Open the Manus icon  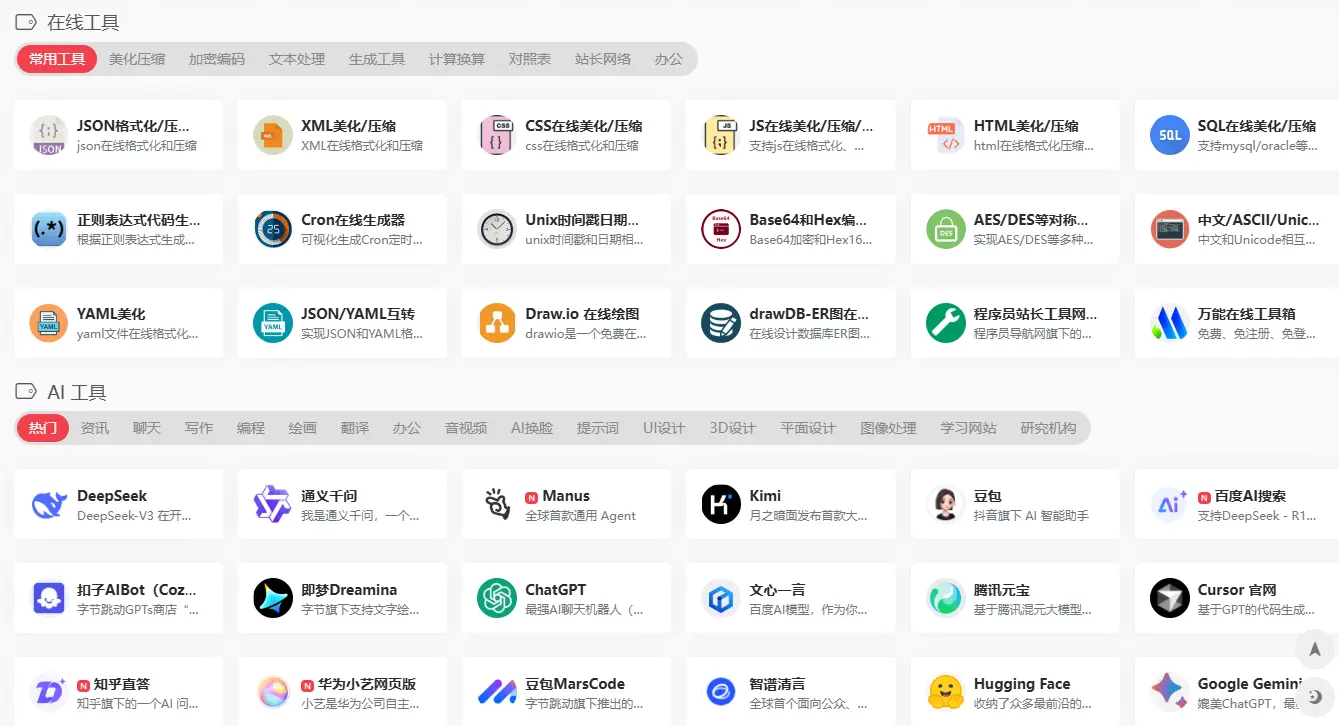click(x=497, y=505)
